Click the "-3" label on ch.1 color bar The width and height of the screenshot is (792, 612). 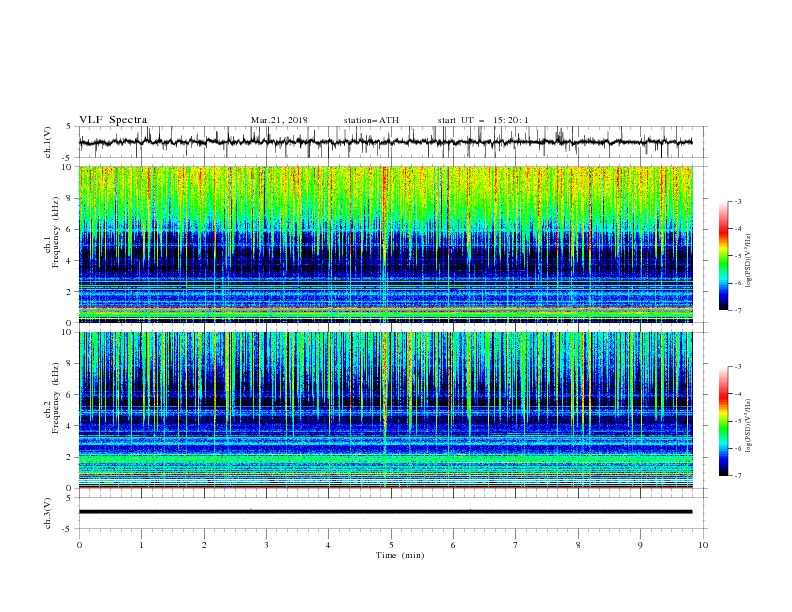[x=737, y=201]
